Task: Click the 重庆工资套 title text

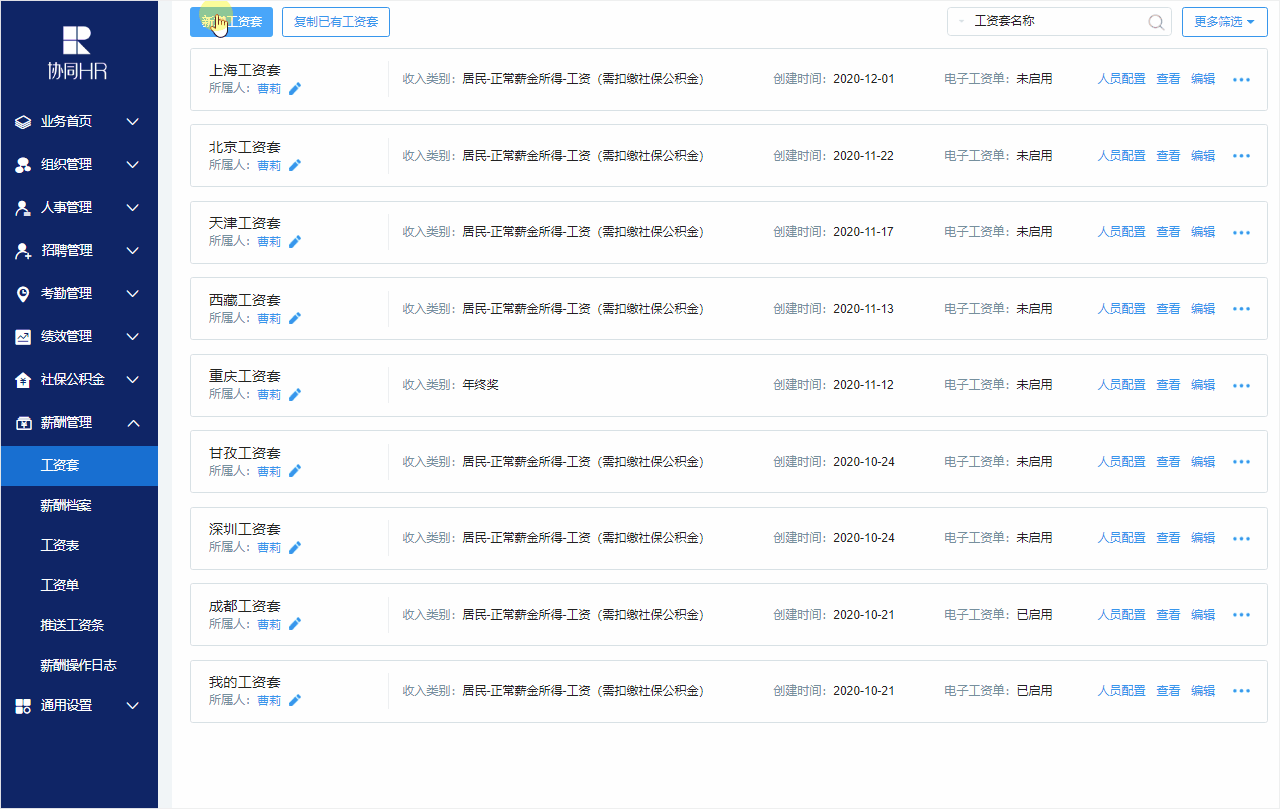Action: pyautogui.click(x=245, y=377)
